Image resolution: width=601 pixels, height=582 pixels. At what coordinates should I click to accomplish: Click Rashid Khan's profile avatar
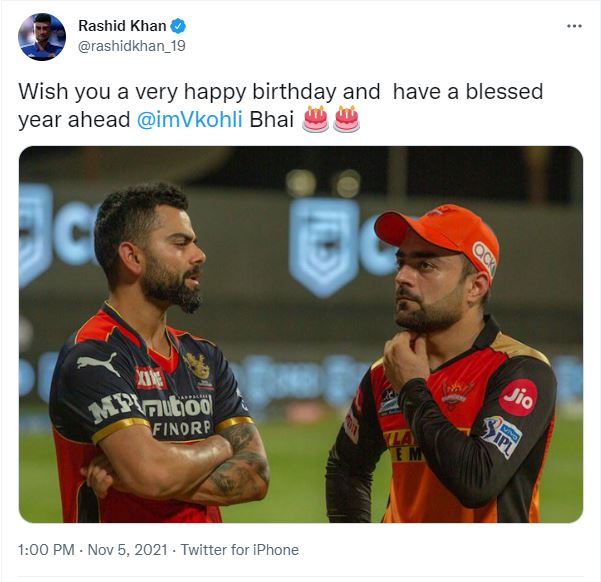42,37
